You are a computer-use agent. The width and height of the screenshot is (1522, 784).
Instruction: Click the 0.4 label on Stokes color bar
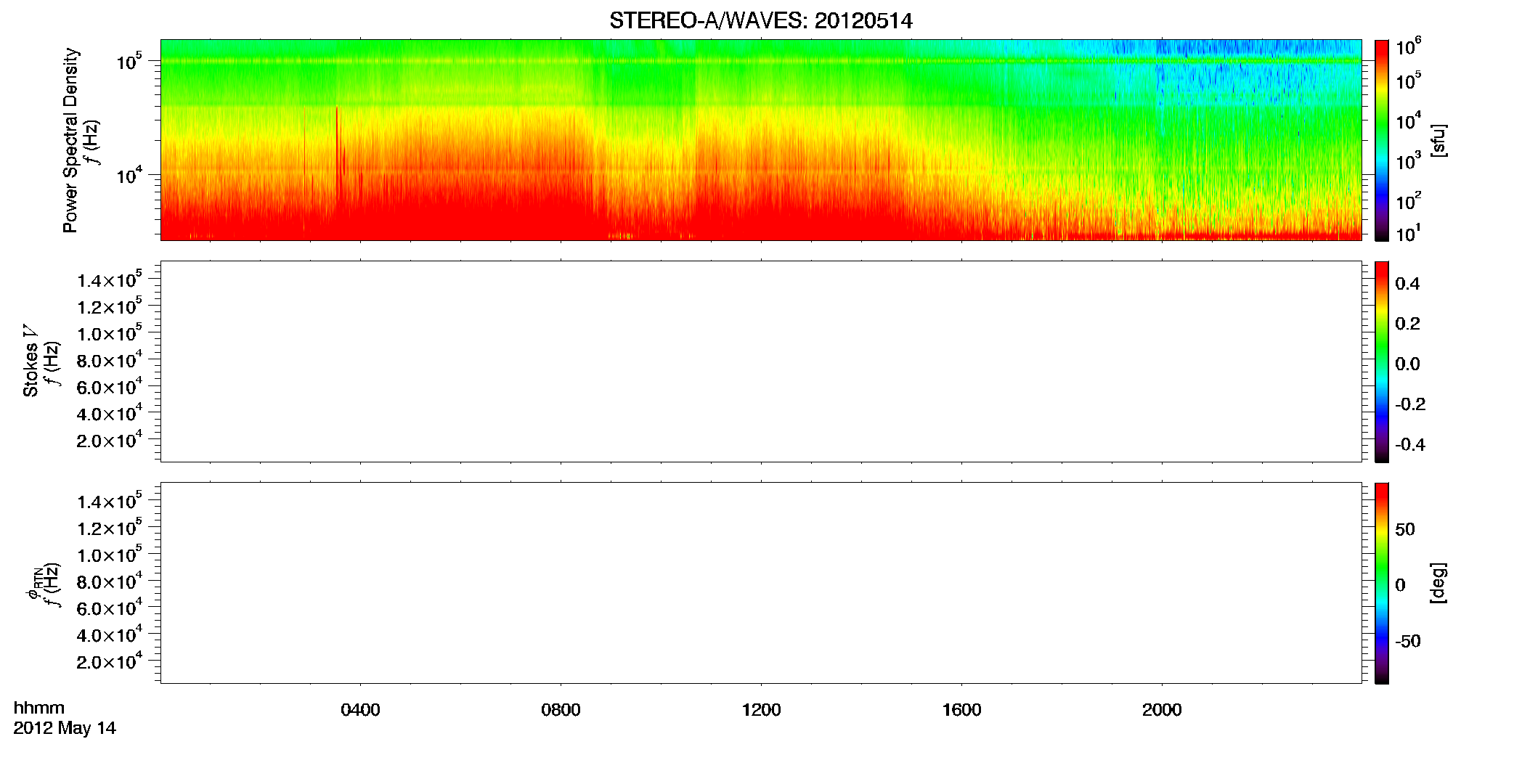(1407, 284)
